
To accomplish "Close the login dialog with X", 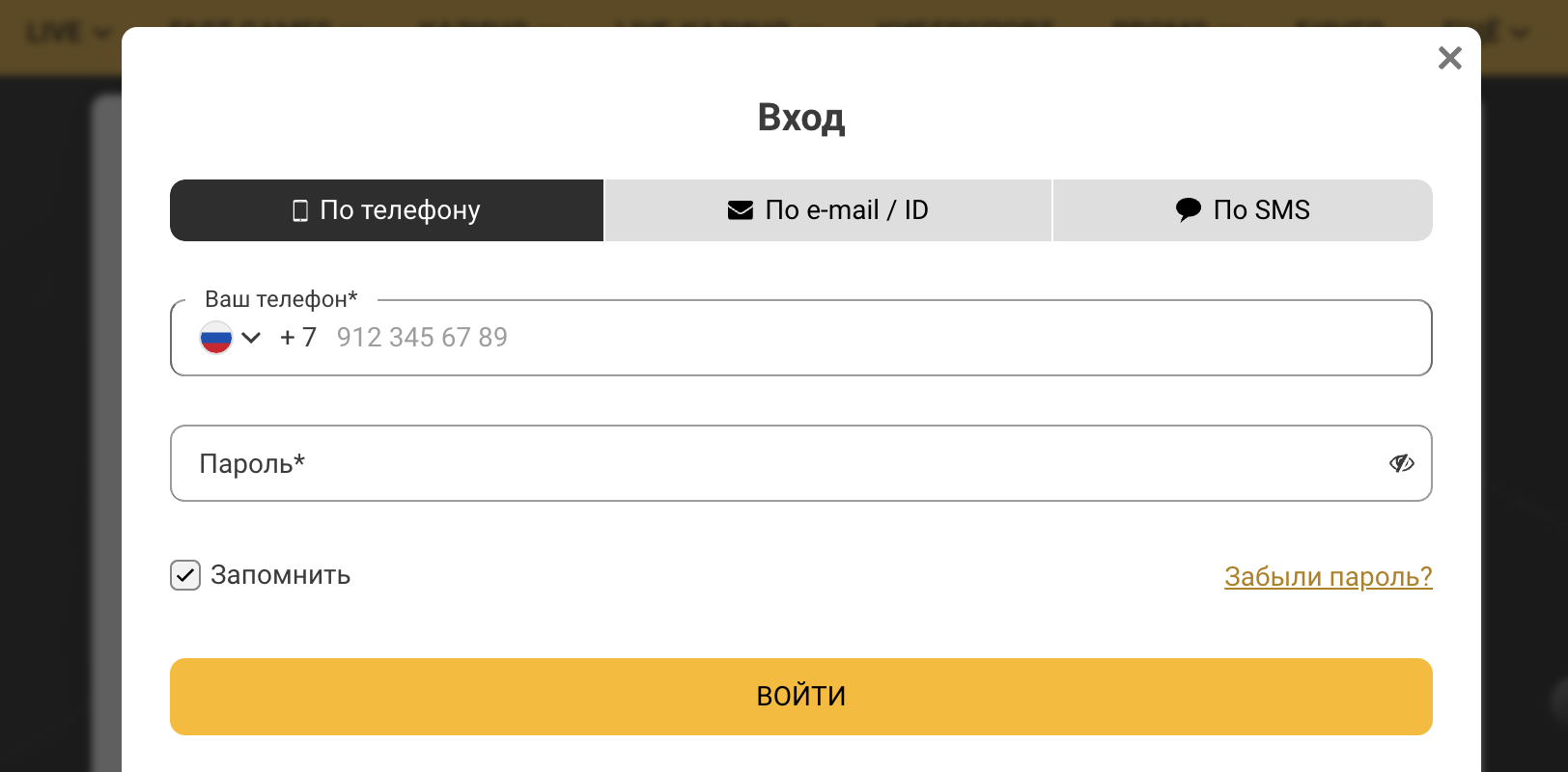I will [1449, 58].
